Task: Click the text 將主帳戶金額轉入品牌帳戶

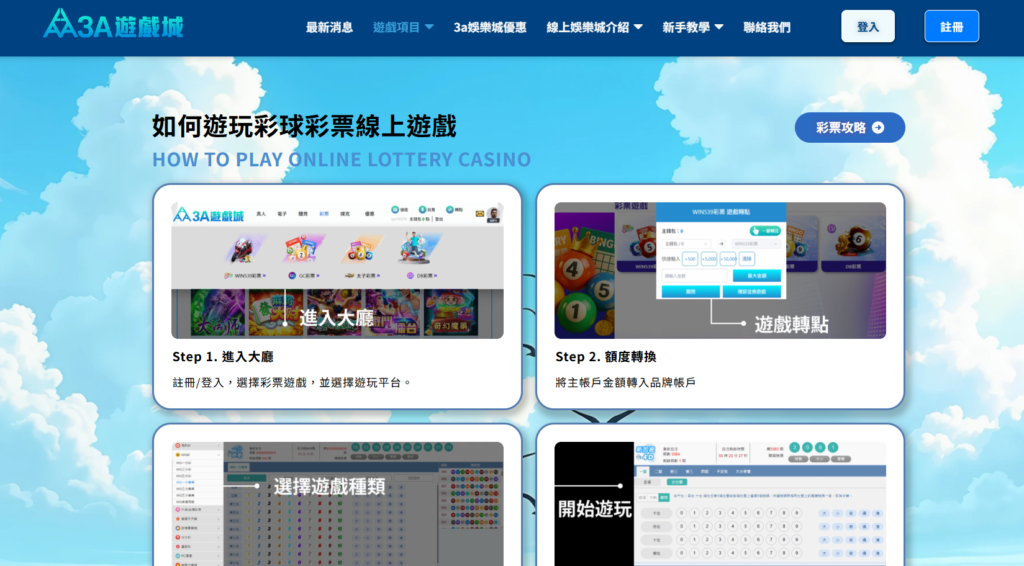Action: (625, 383)
